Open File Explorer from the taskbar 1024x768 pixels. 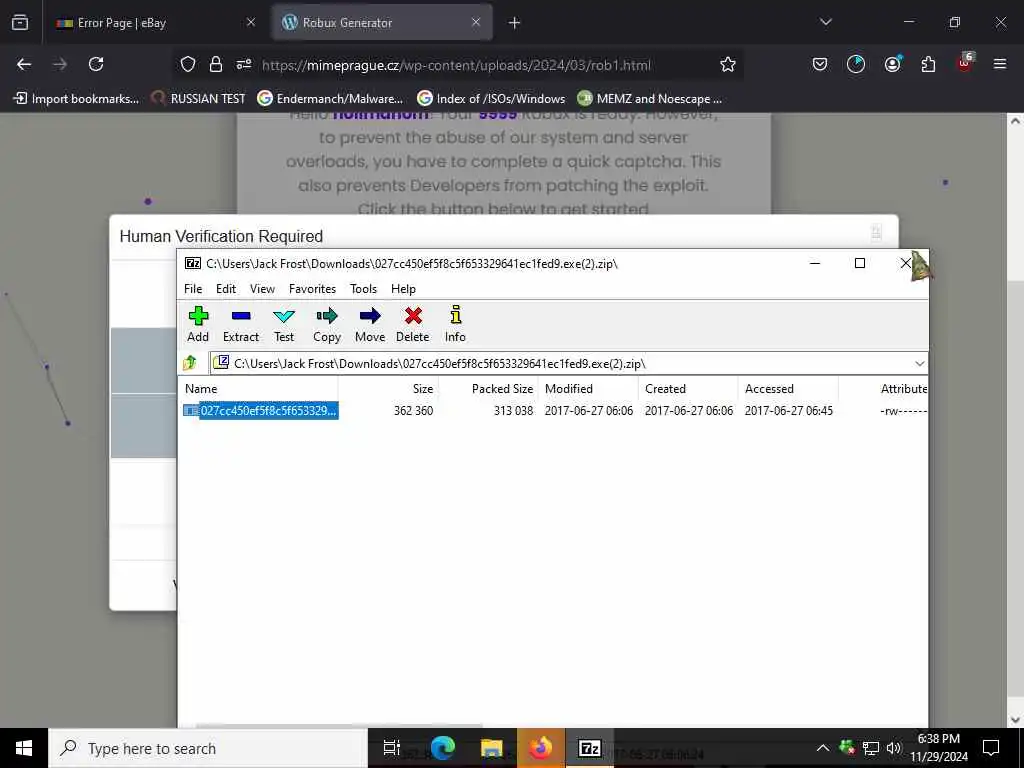pyautogui.click(x=491, y=748)
